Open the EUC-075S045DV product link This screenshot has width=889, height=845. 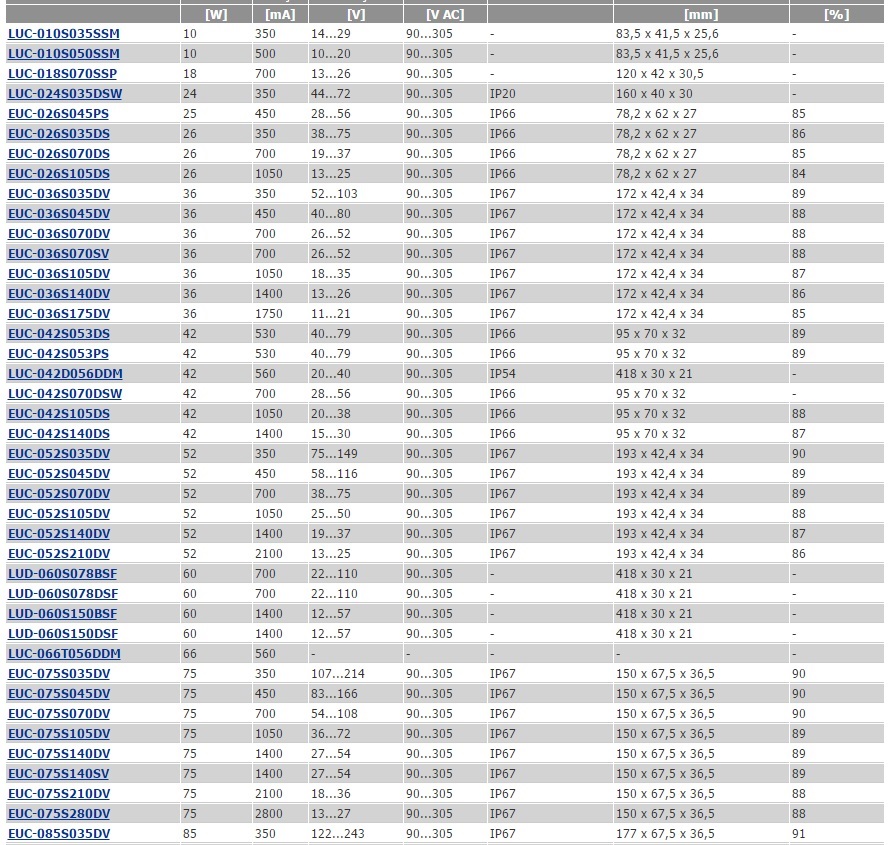[x=59, y=694]
